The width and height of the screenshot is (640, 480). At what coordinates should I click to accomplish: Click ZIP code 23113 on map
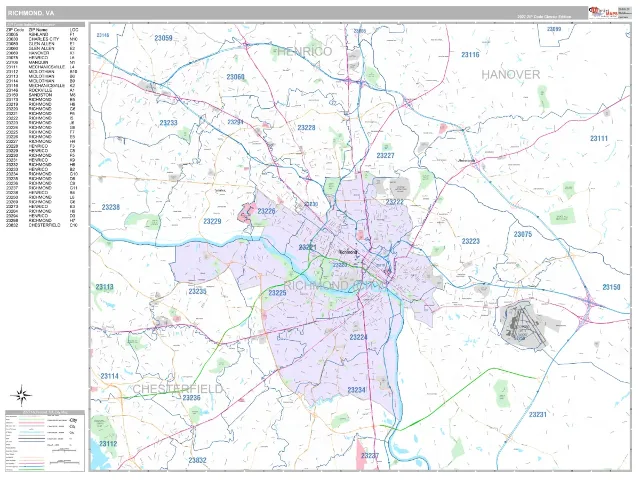coord(104,287)
